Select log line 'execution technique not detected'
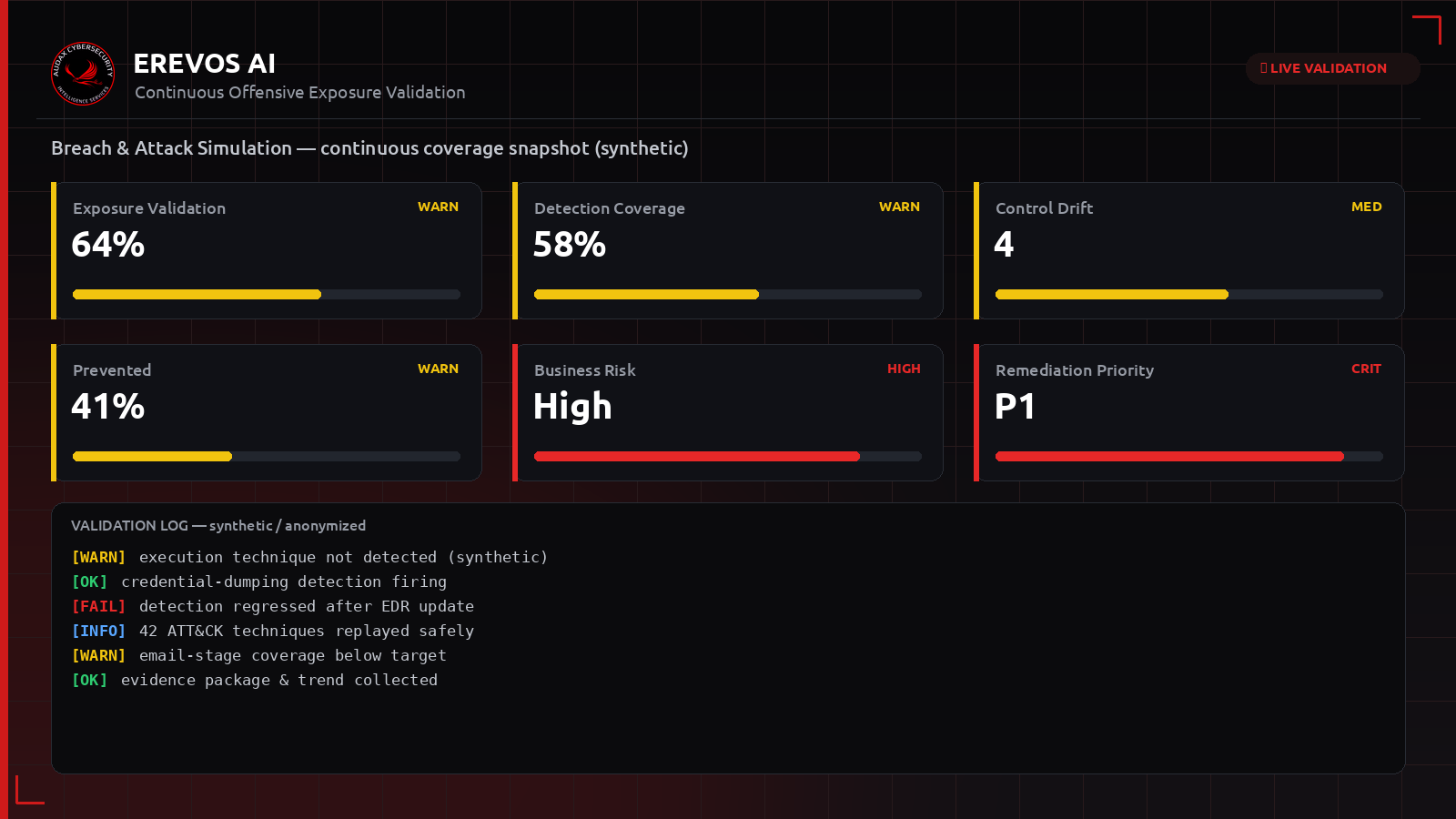The height and width of the screenshot is (819, 1456). (309, 557)
